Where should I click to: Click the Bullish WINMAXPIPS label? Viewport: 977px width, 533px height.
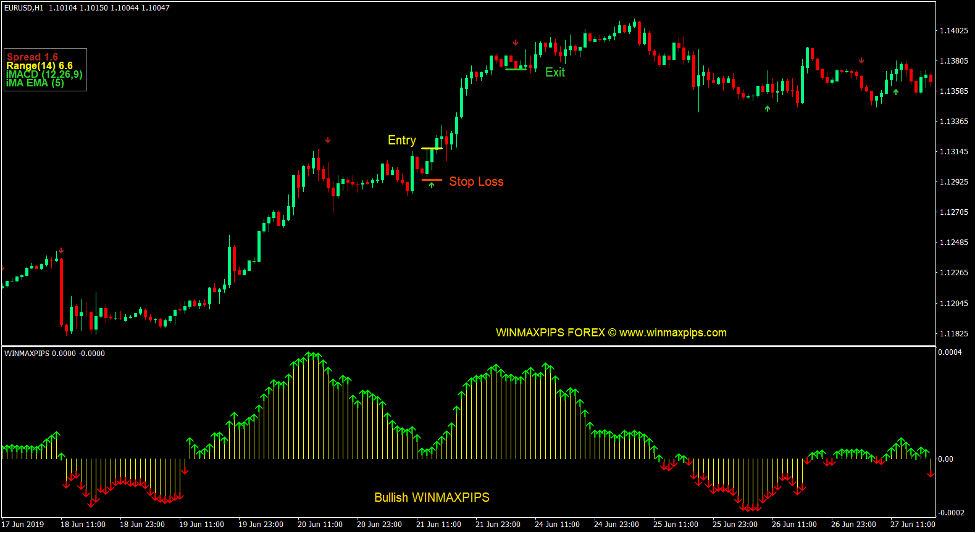click(432, 497)
